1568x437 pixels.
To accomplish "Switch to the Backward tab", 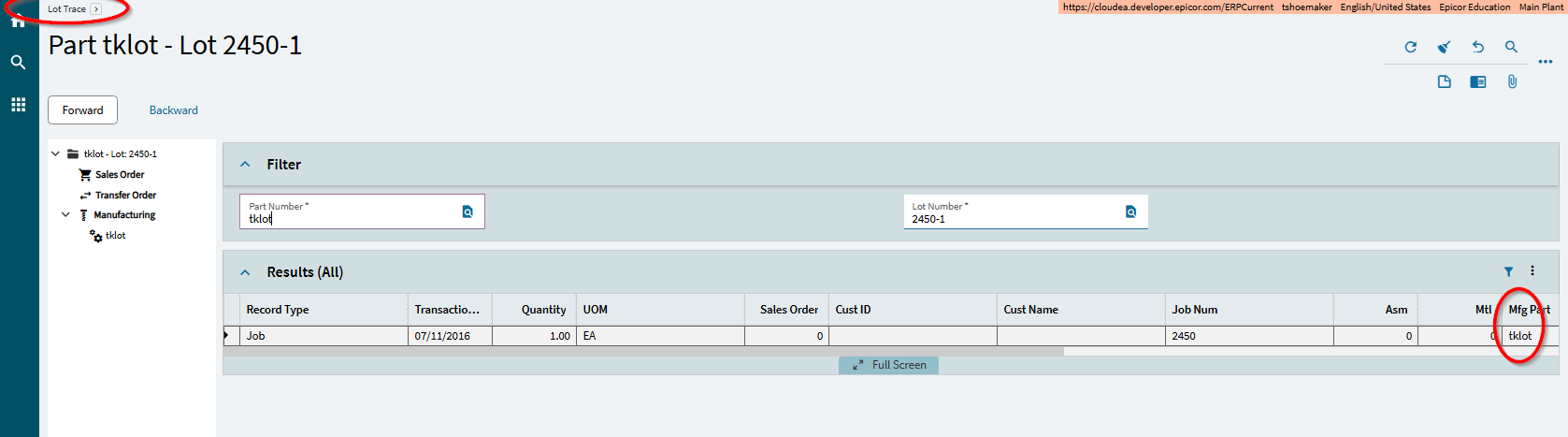I will pos(173,110).
